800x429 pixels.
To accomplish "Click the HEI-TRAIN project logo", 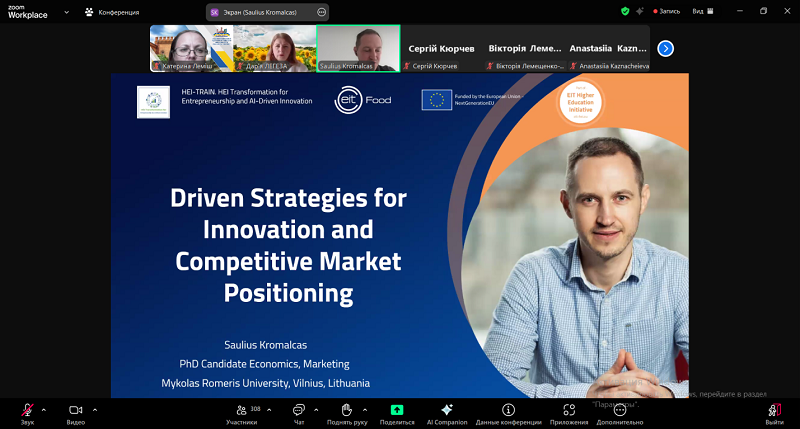I will (153, 102).
